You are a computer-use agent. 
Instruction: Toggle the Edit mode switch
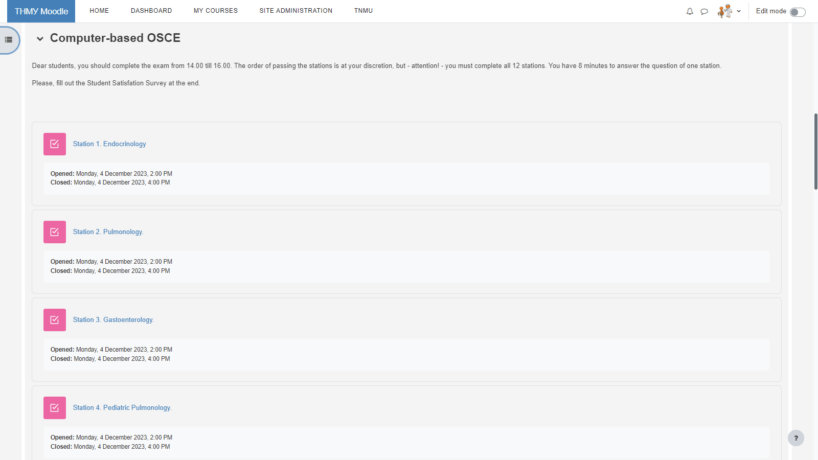point(797,11)
